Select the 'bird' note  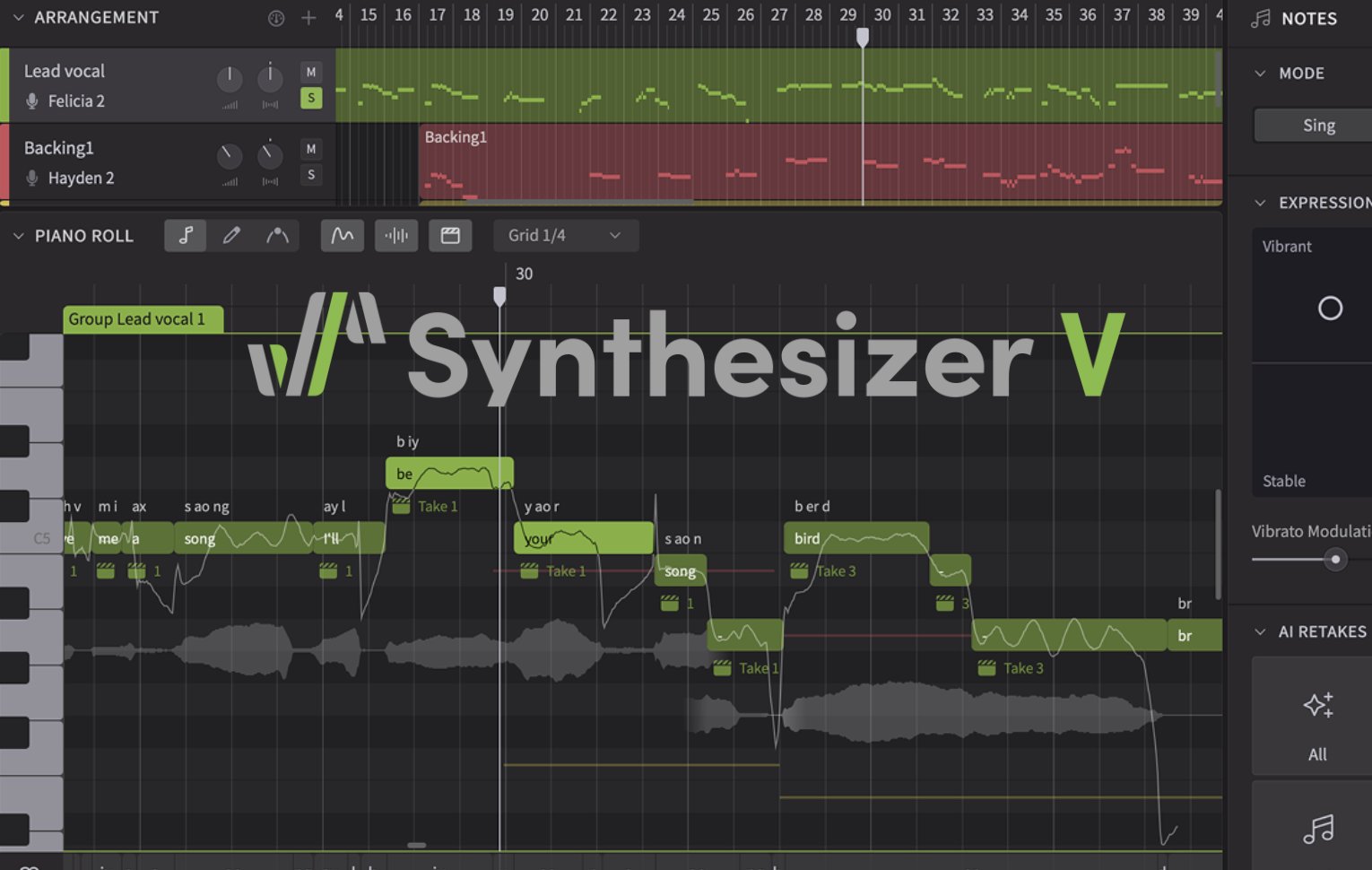click(856, 538)
